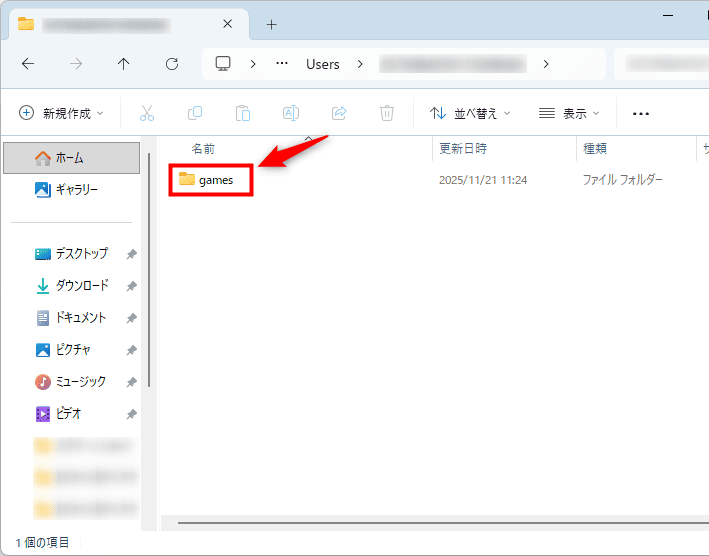The width and height of the screenshot is (709, 556).
Task: Open the 表示 view dropdown
Action: (x=569, y=113)
